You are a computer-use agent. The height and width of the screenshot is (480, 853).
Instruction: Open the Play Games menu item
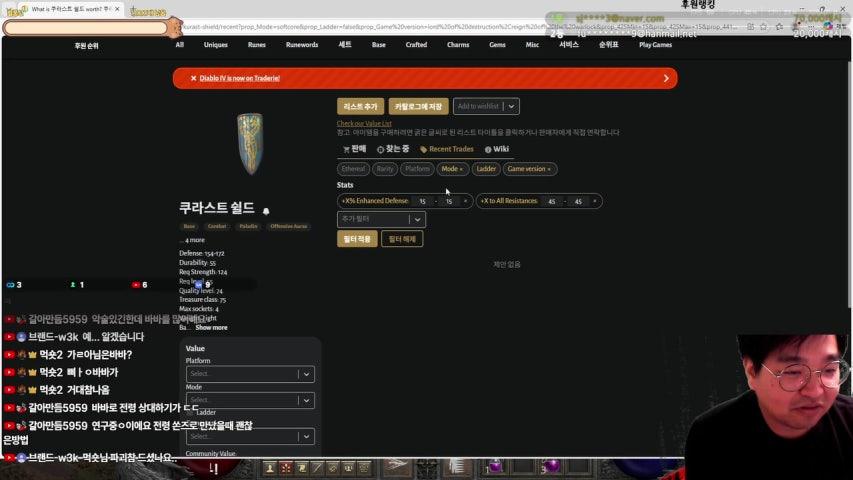click(656, 45)
